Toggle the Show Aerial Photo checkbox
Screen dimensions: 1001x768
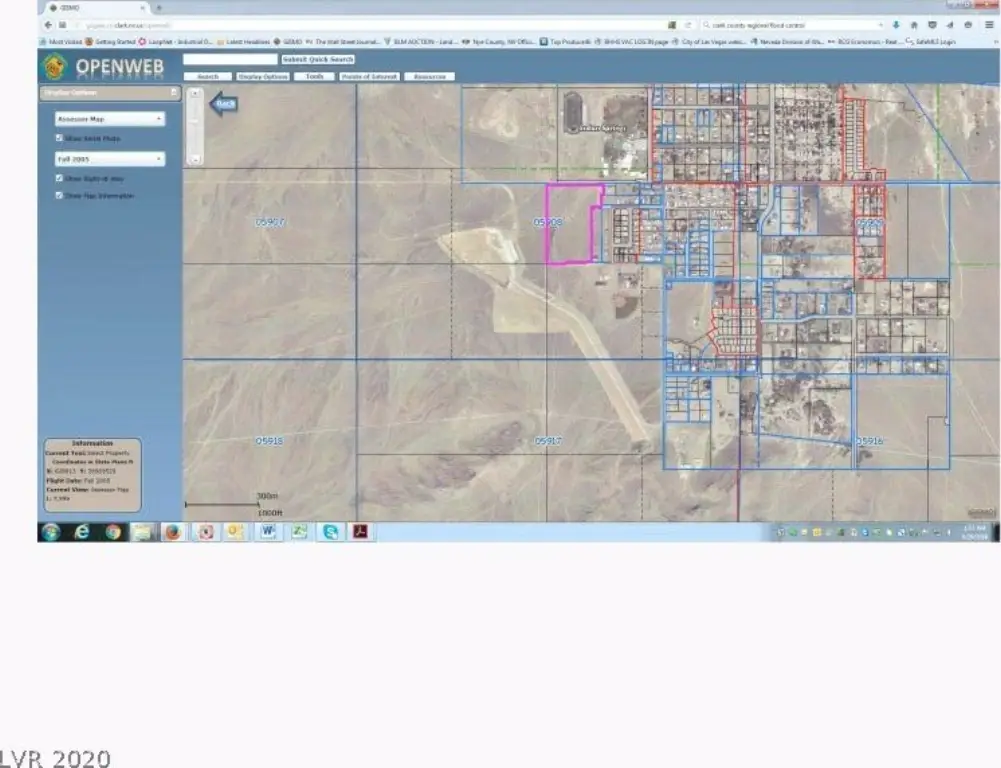(59, 138)
